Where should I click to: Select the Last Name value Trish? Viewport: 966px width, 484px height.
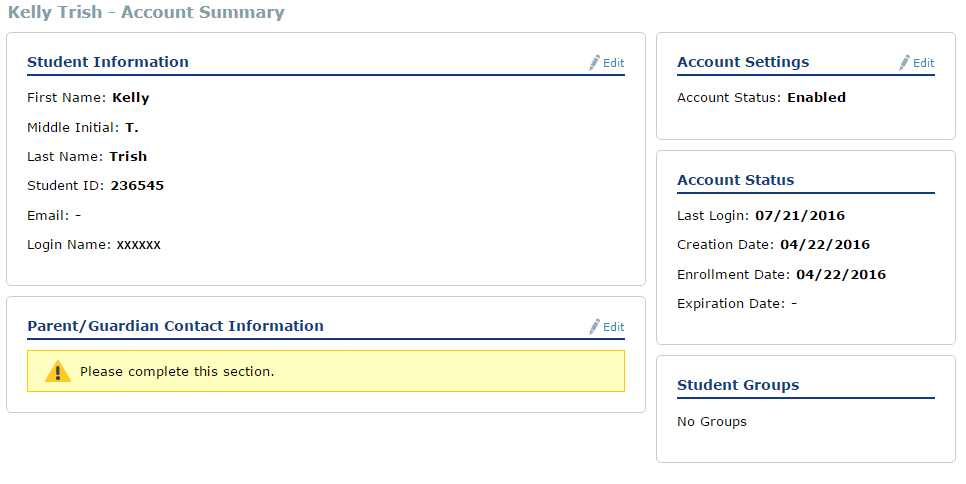coord(128,157)
